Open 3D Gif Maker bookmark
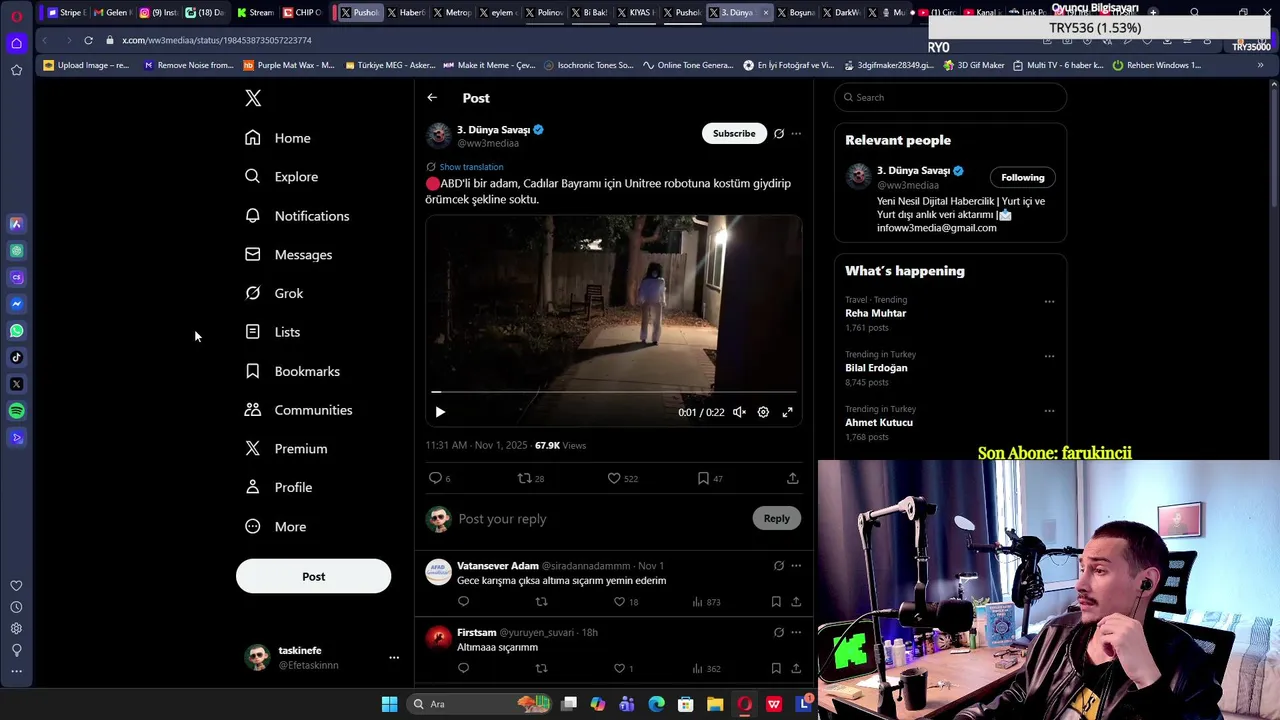The height and width of the screenshot is (720, 1280). pyautogui.click(x=974, y=65)
